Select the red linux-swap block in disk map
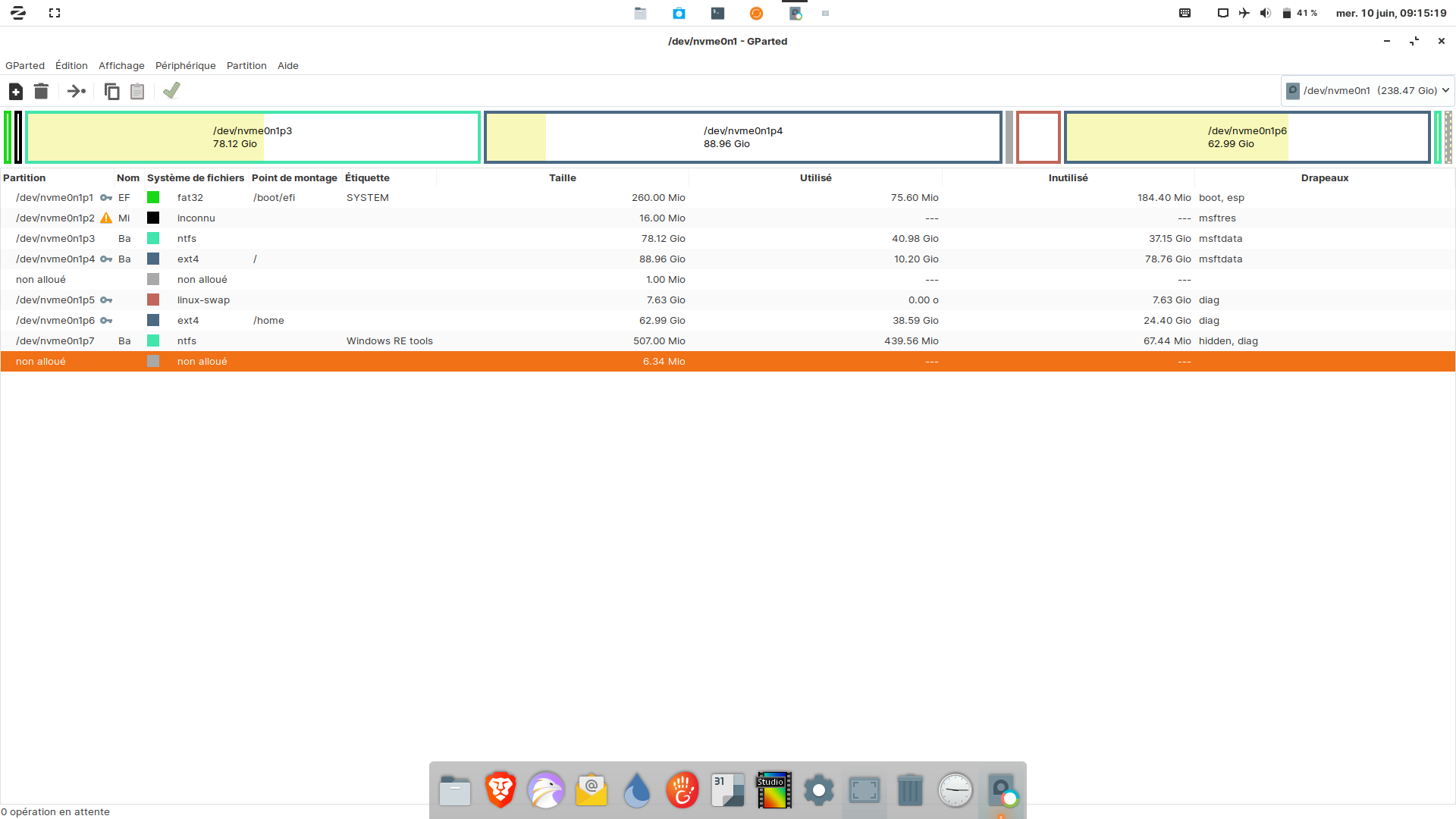 1037,137
